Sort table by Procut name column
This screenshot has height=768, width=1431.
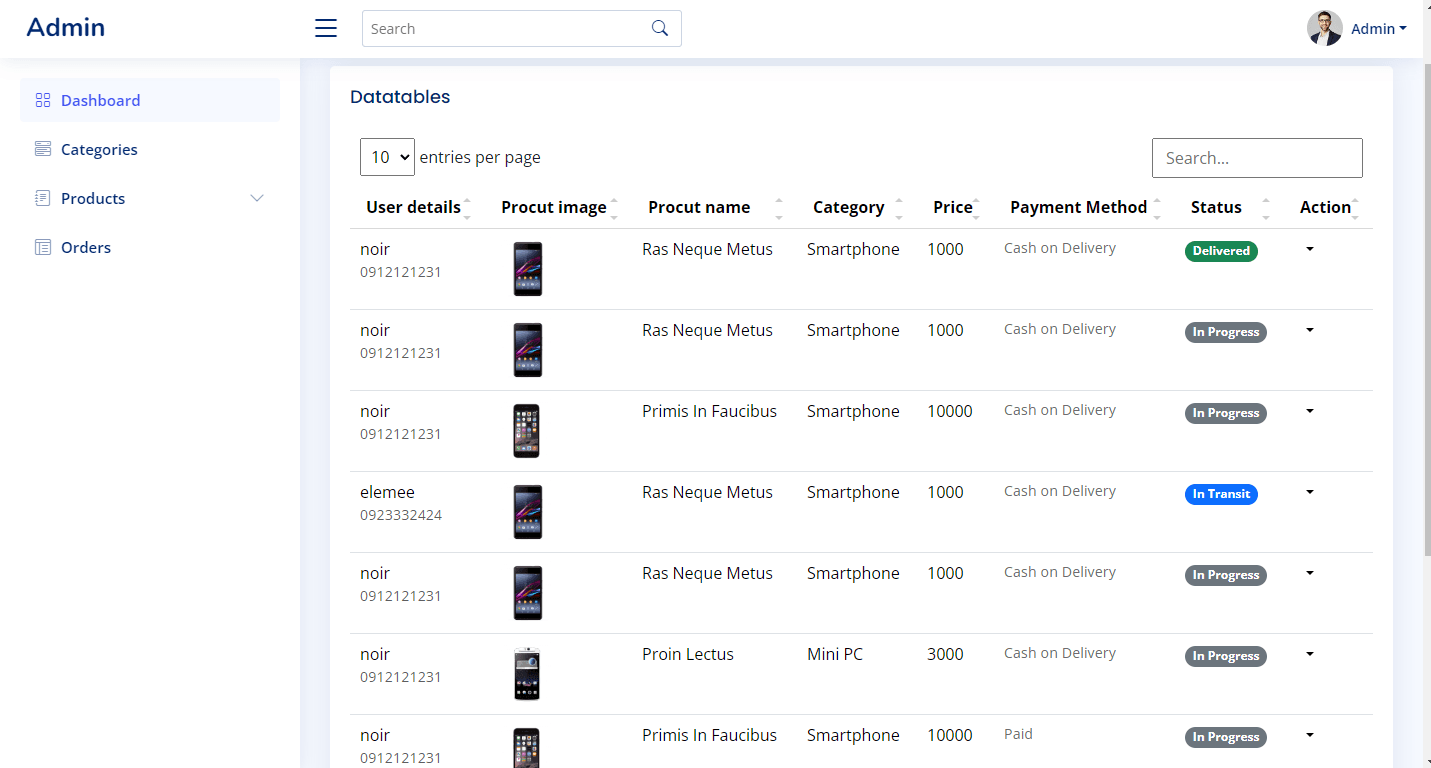coord(714,207)
